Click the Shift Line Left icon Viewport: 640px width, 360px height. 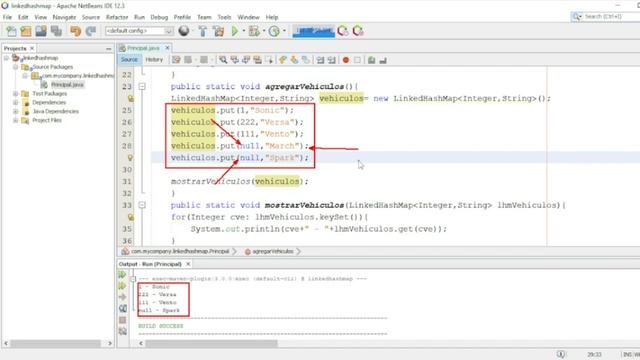[x=320, y=60]
